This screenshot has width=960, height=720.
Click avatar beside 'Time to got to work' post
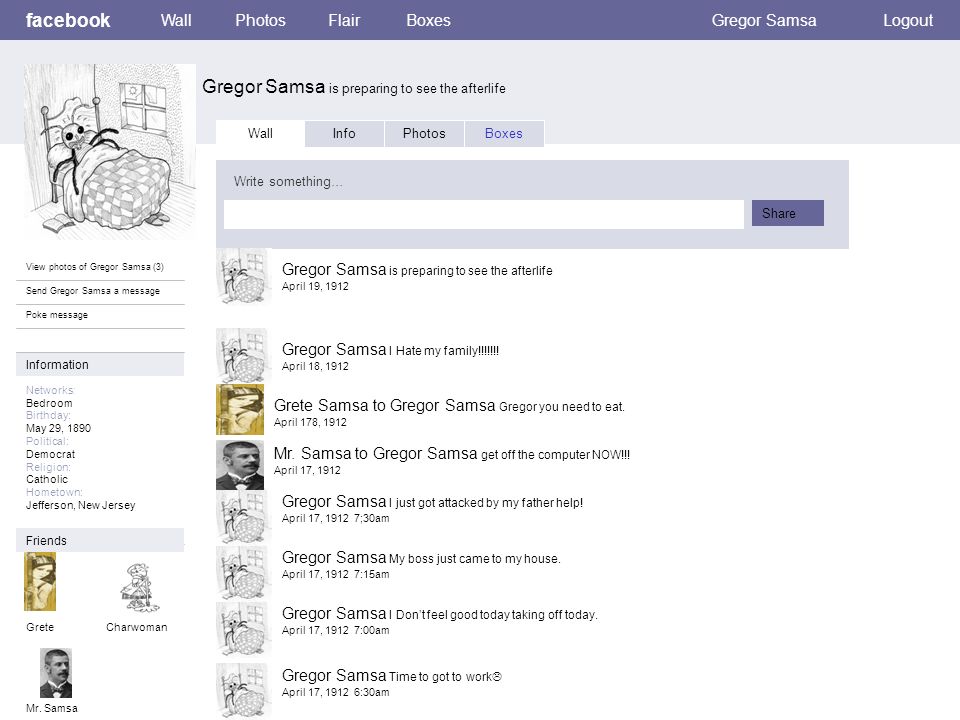click(243, 690)
